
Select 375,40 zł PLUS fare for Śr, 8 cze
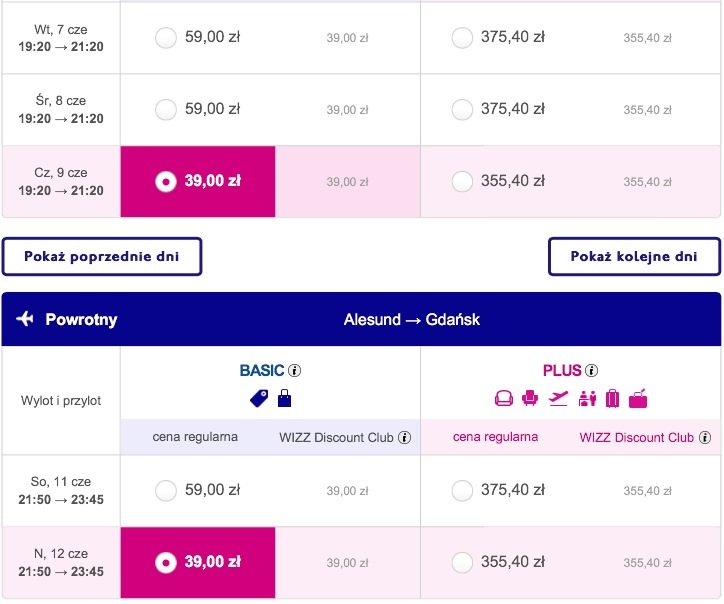click(462, 109)
